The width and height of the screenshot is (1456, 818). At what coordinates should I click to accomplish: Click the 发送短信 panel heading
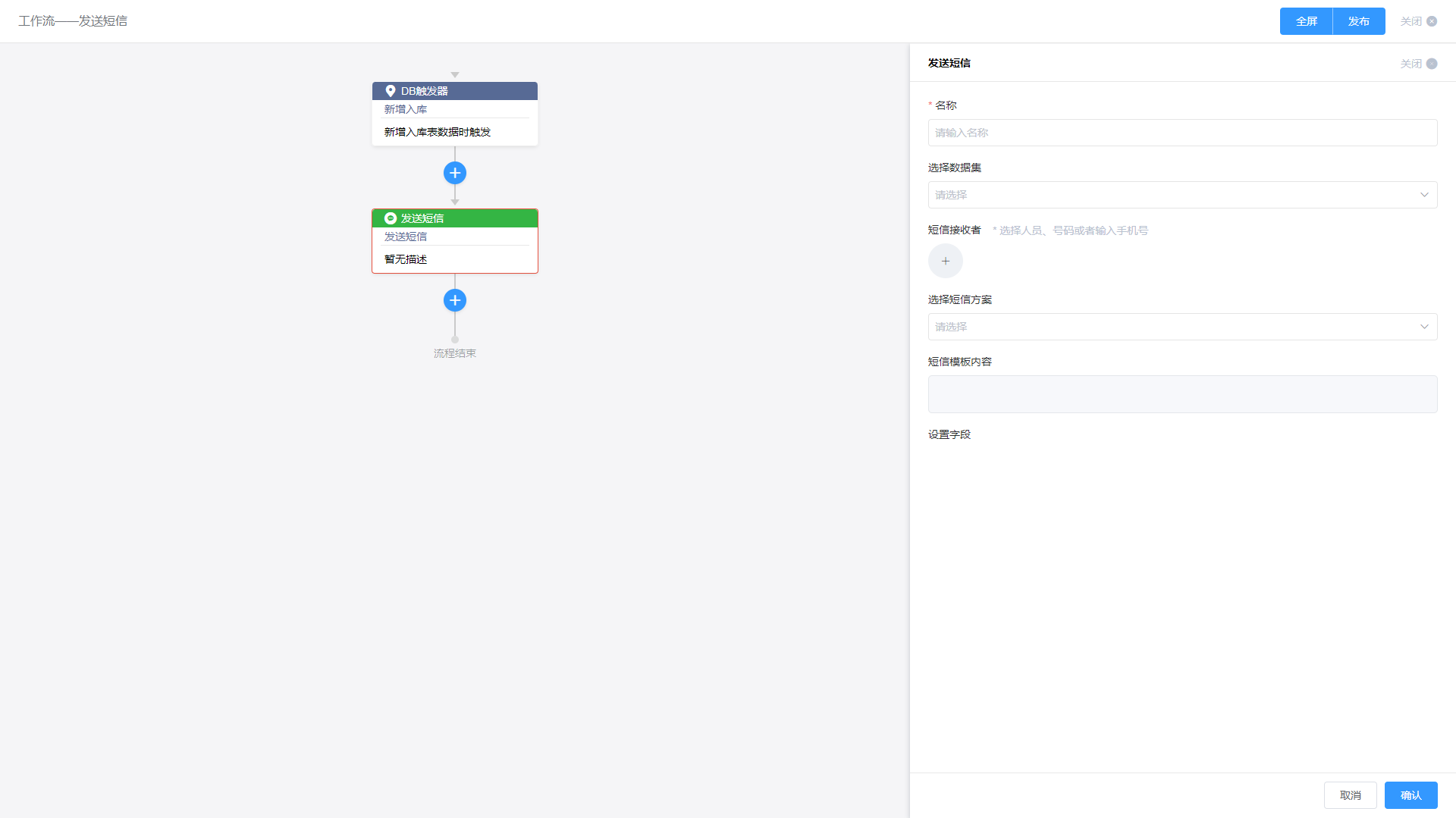(x=949, y=63)
